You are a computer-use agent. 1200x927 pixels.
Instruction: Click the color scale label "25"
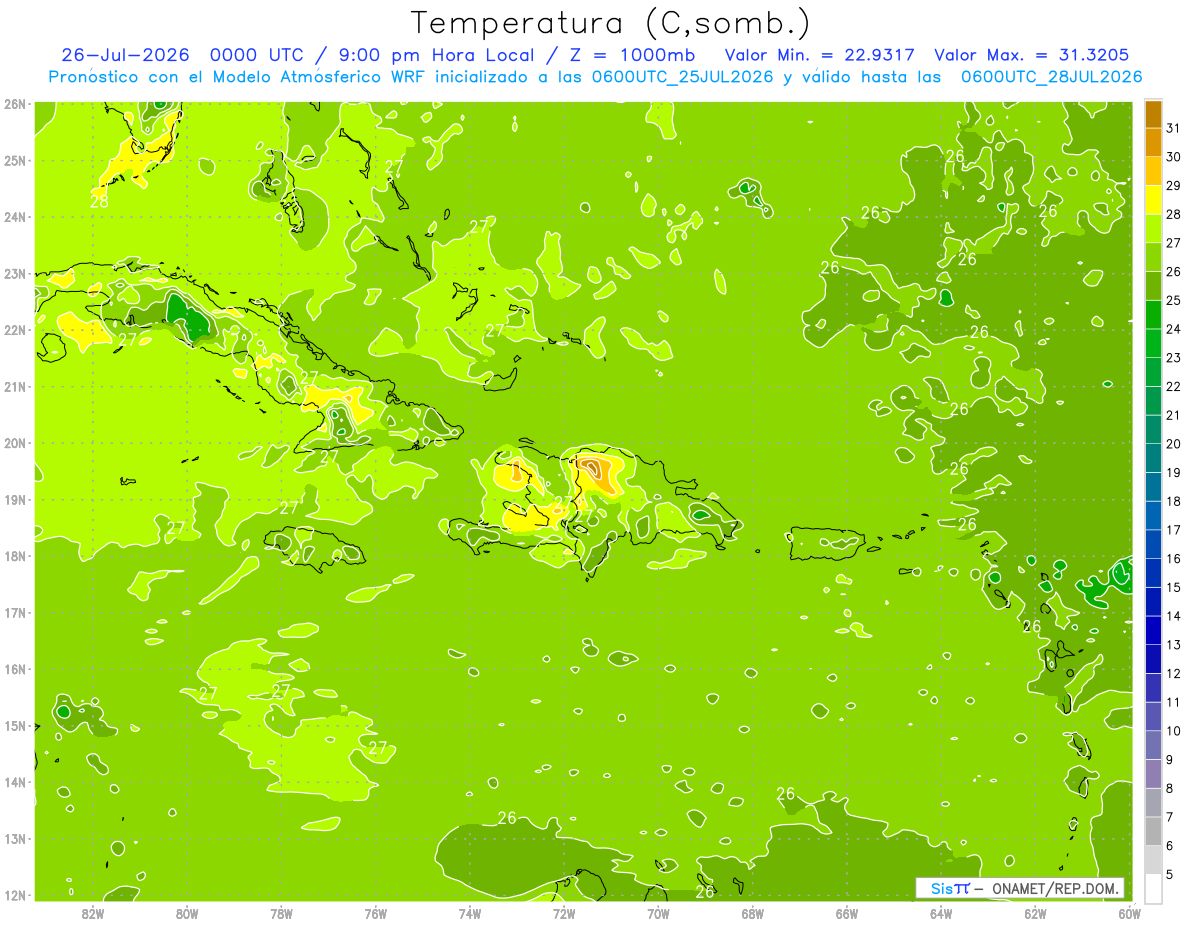pyautogui.click(x=1174, y=300)
